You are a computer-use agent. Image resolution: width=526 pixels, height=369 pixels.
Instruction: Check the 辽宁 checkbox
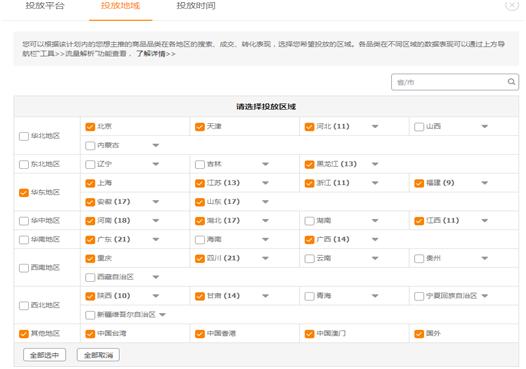90,164
